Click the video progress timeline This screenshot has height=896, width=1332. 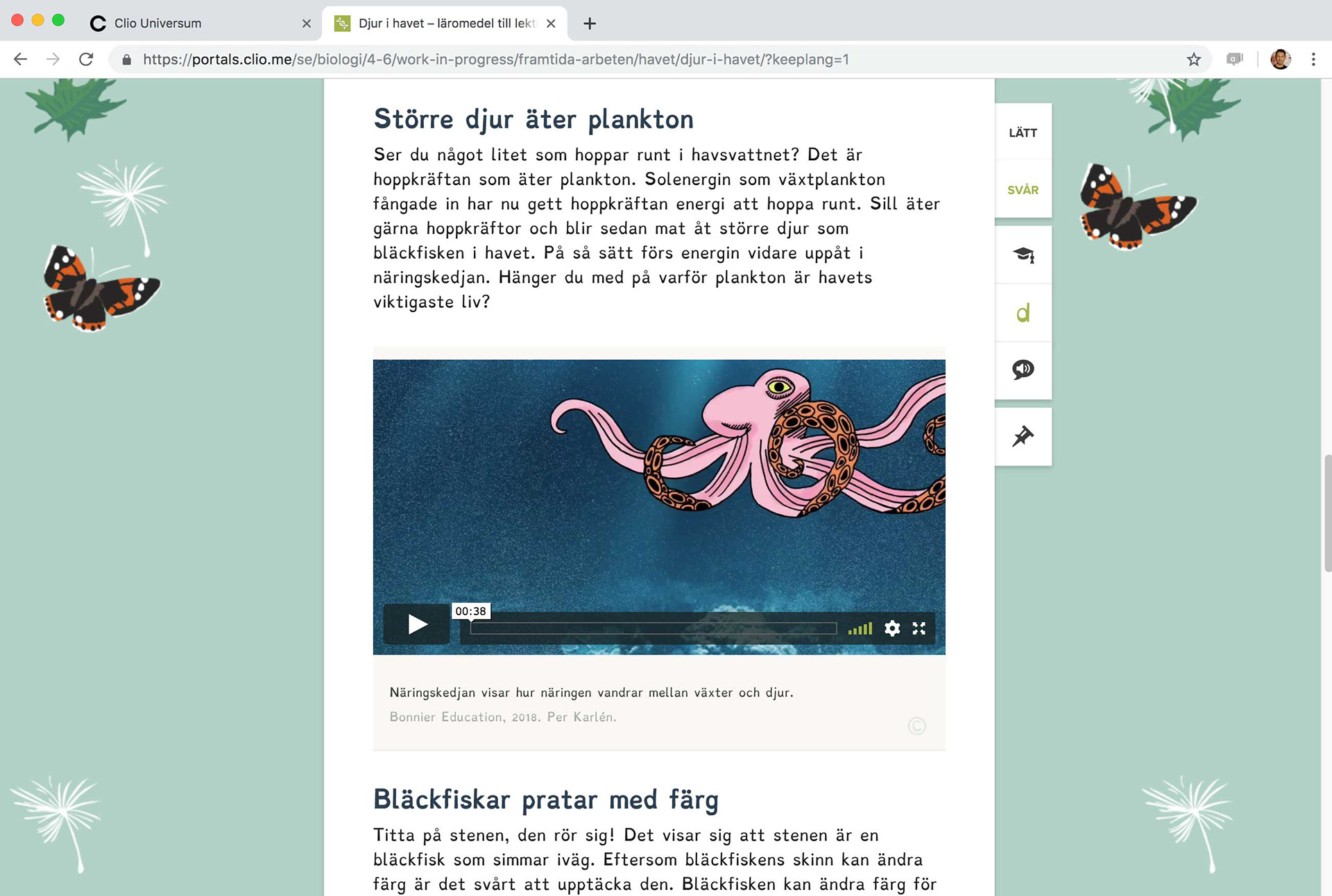[x=654, y=628]
